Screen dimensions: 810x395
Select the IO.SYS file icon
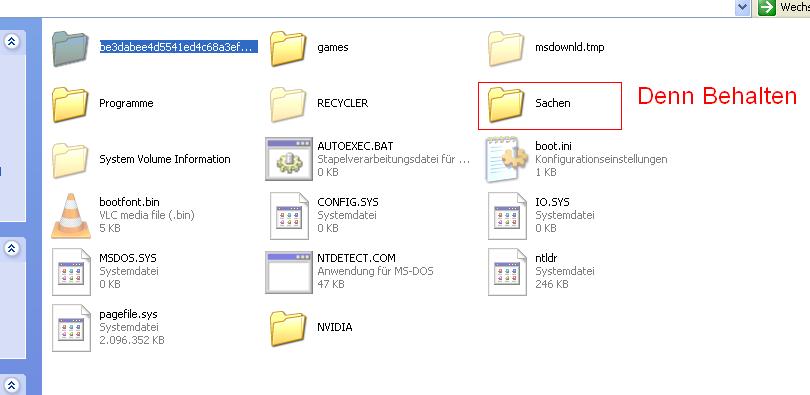(x=507, y=216)
